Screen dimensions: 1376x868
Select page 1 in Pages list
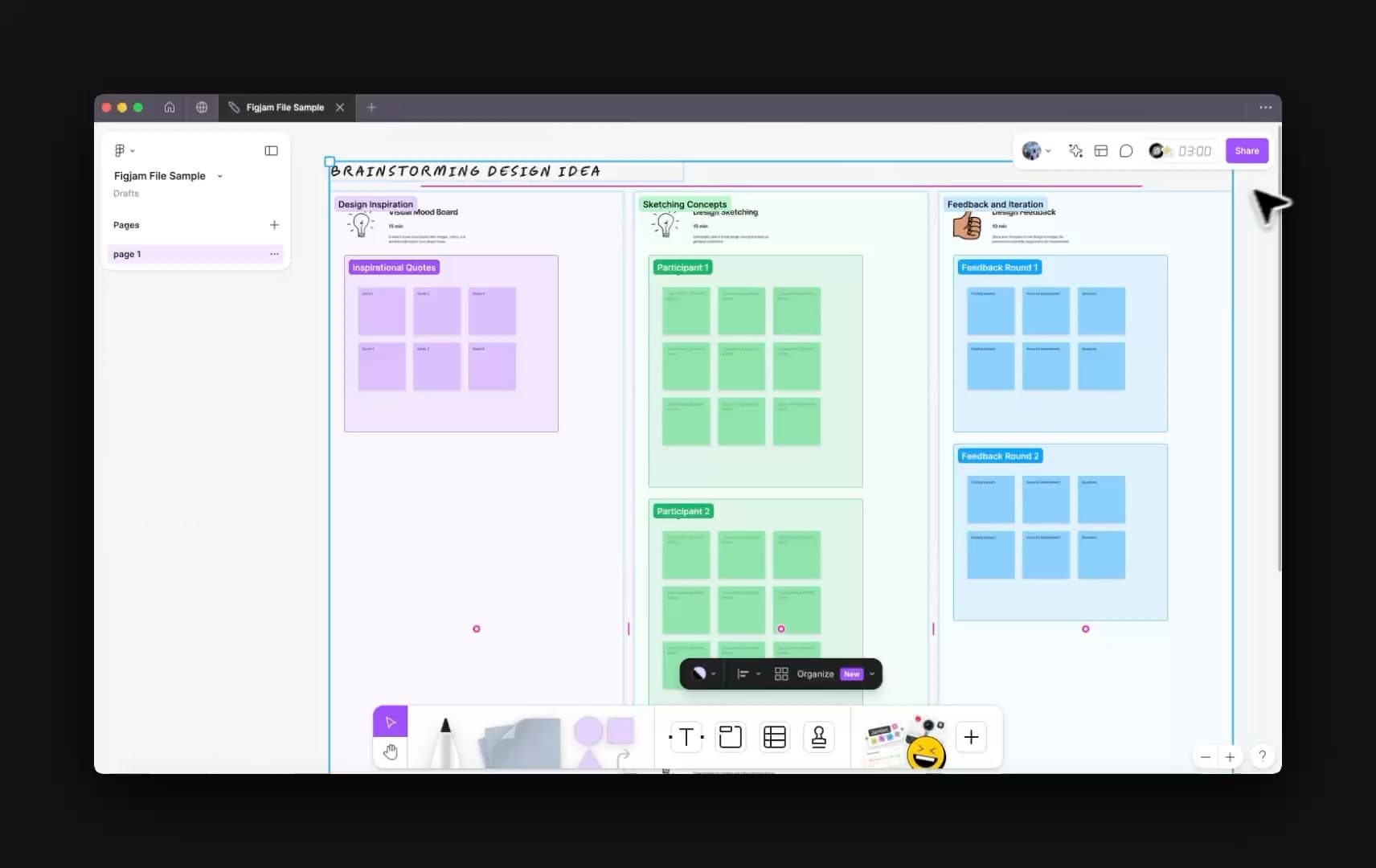tap(185, 254)
